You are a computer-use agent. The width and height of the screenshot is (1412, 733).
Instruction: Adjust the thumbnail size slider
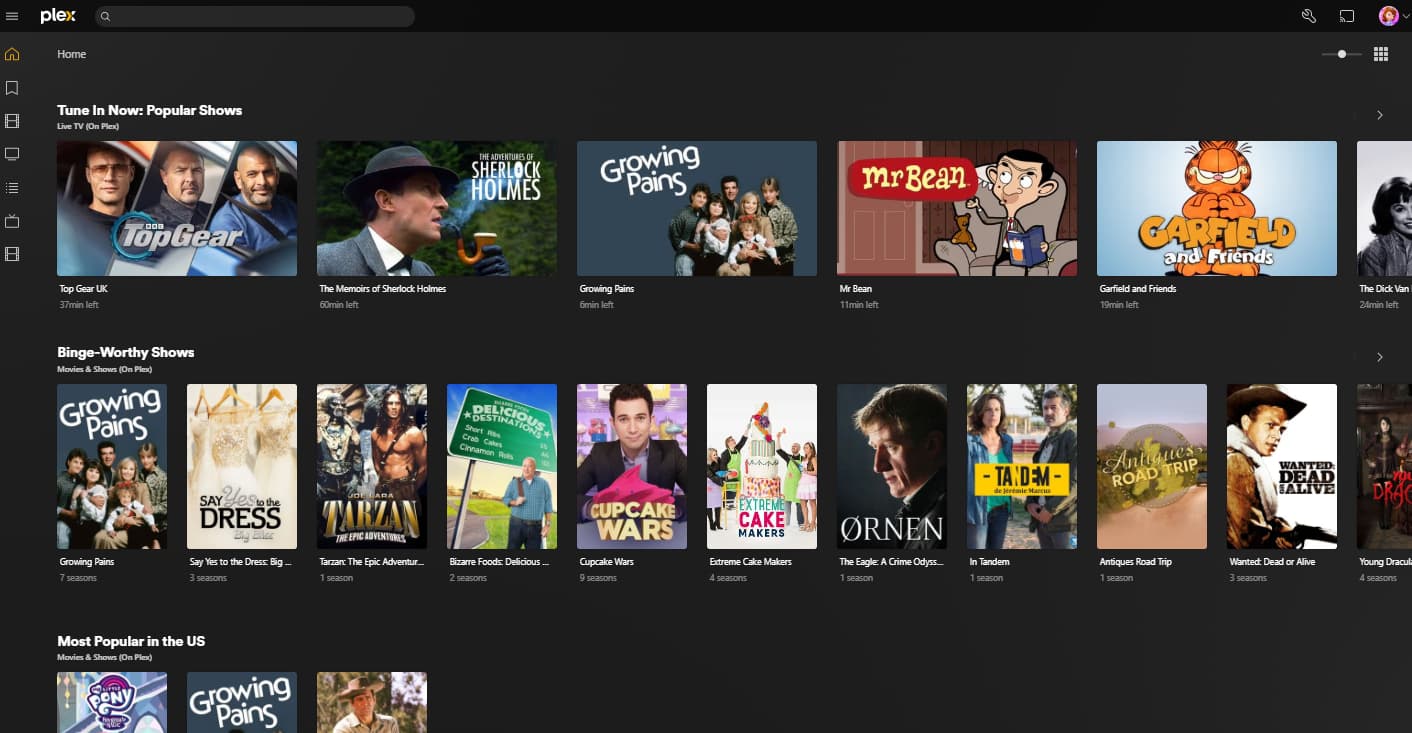tap(1342, 54)
